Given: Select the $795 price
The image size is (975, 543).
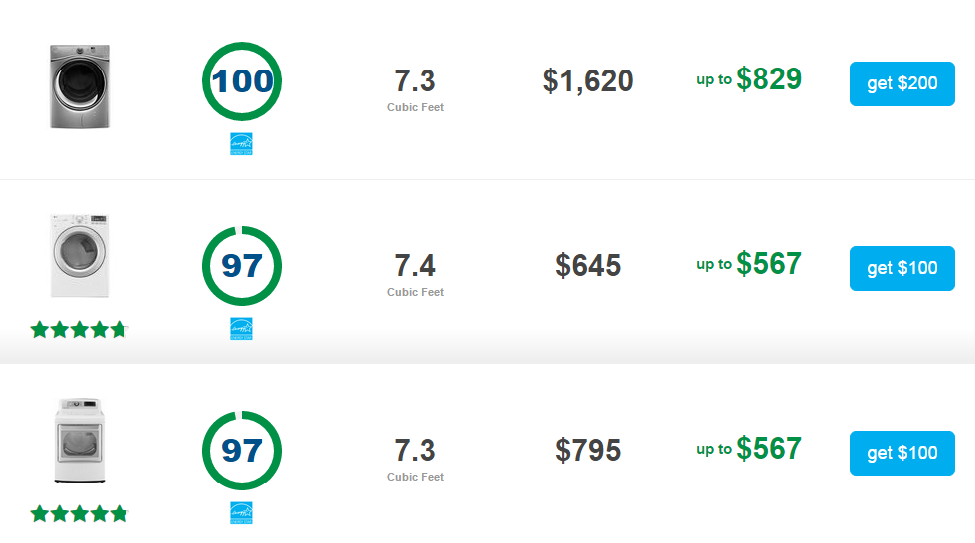Looking at the screenshot, I should point(588,450).
